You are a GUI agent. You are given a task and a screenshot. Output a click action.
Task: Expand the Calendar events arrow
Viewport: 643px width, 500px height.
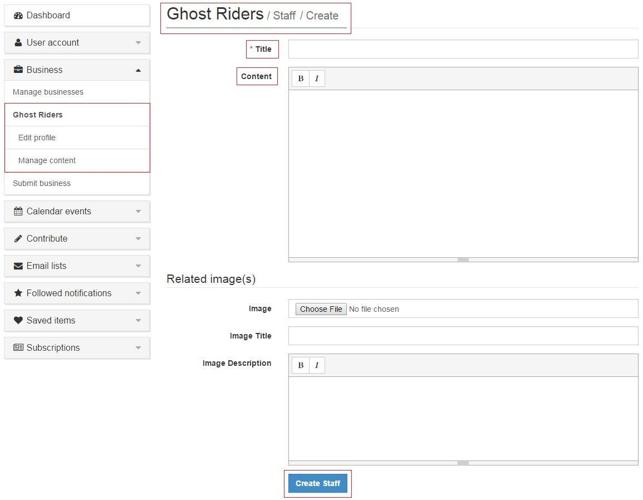pos(138,212)
